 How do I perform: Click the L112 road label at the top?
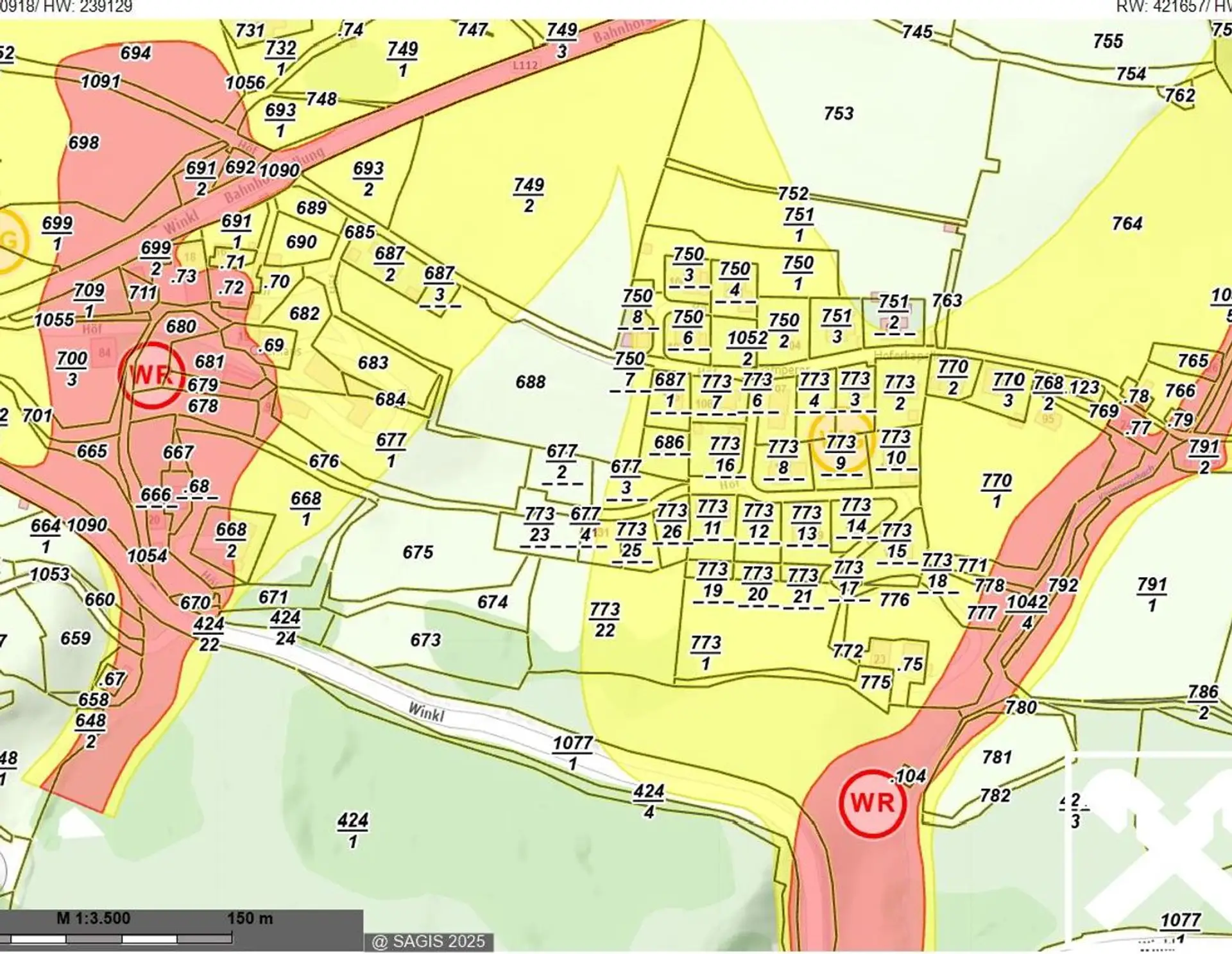[x=525, y=65]
